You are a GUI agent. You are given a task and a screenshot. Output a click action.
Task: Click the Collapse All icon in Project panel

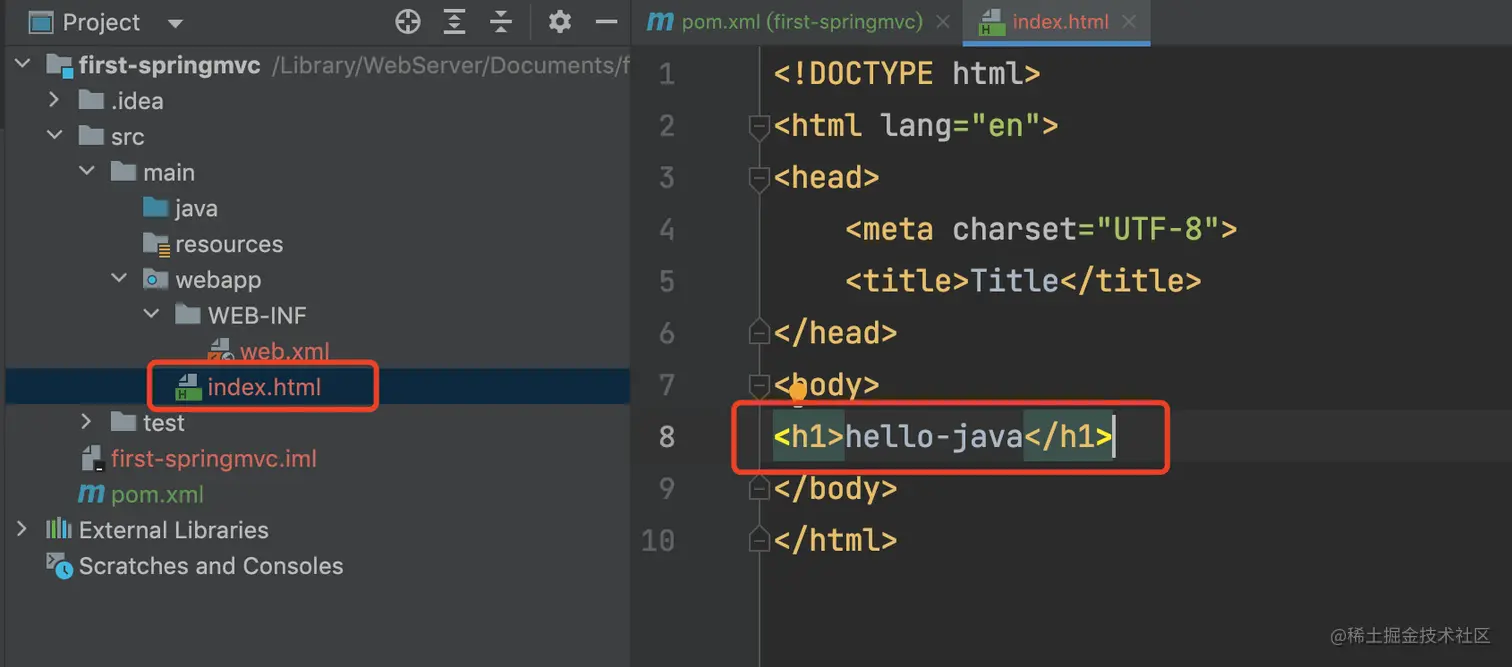(501, 21)
